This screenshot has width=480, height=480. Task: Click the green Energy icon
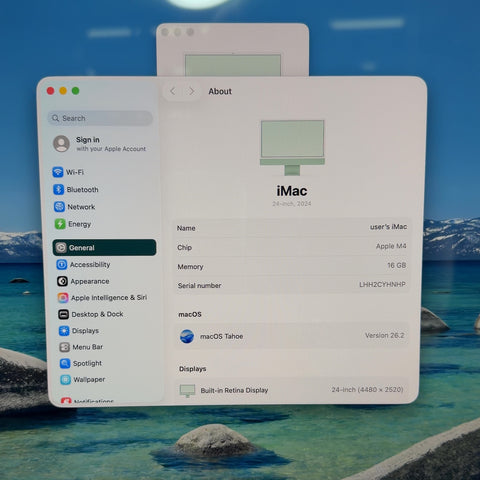(60, 224)
